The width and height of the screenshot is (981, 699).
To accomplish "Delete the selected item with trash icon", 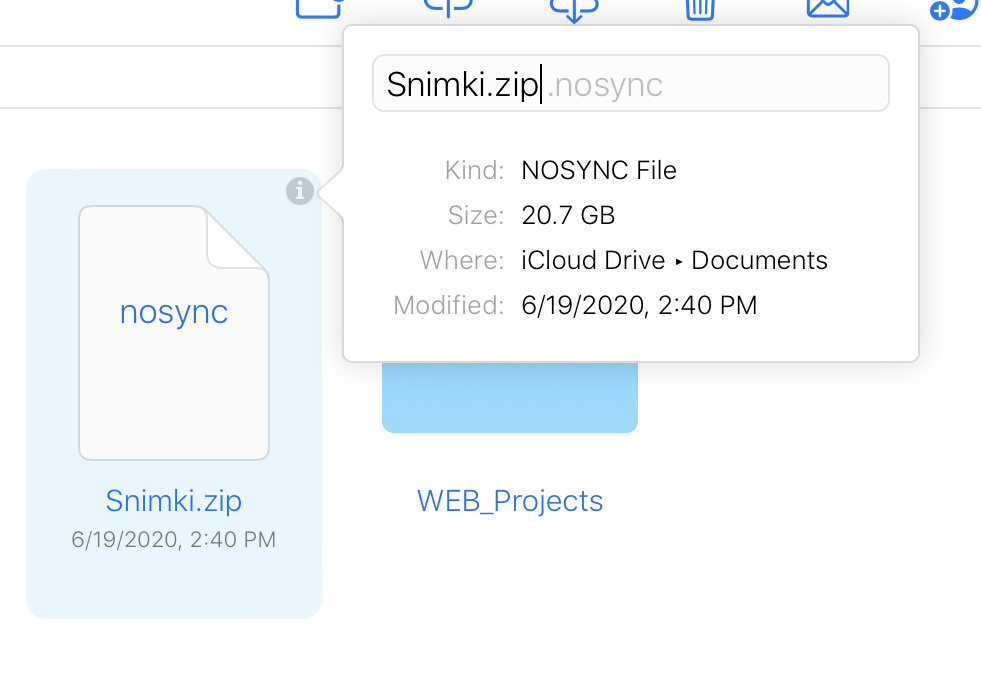I will [x=700, y=8].
